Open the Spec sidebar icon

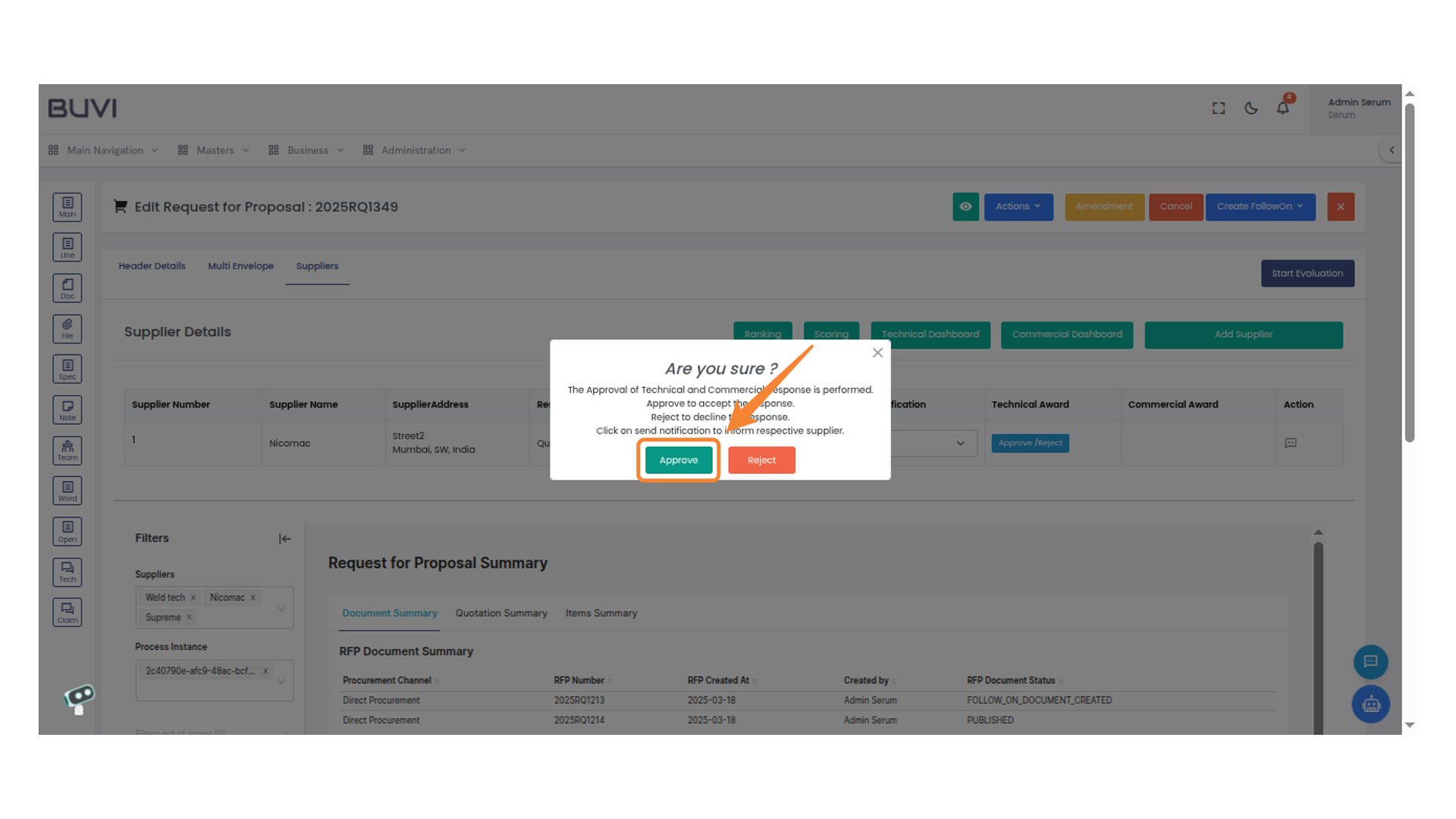tap(67, 369)
